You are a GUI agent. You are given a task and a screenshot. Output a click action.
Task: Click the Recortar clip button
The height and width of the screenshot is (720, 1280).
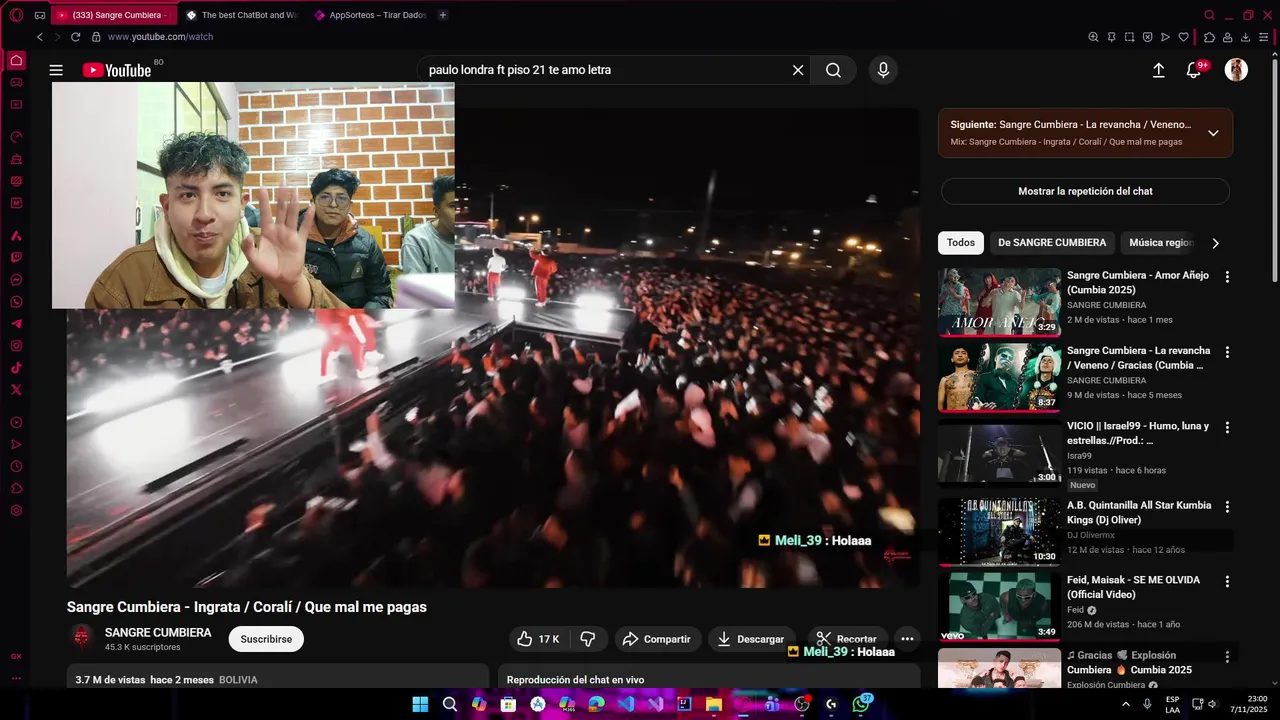tap(846, 639)
